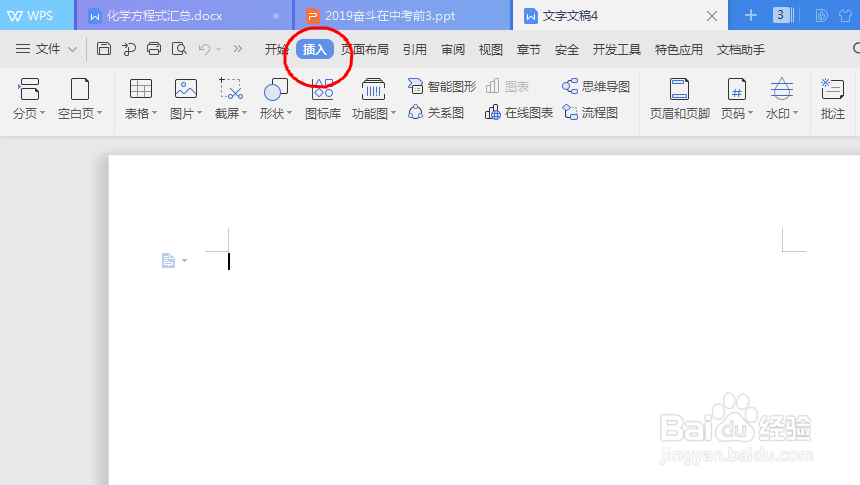Expand the 水印 dropdown arrow

795,113
